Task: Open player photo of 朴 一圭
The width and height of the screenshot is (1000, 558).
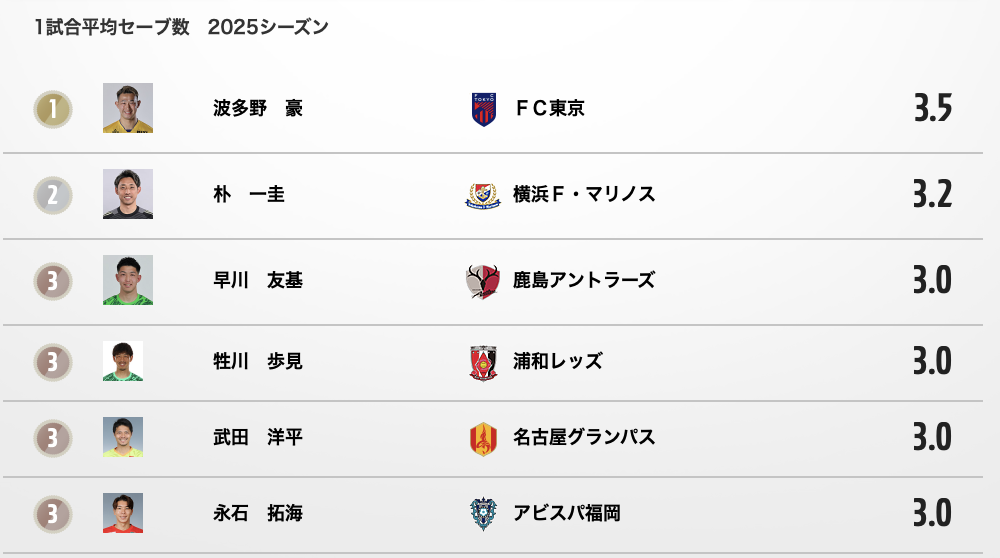Action: click(x=128, y=194)
